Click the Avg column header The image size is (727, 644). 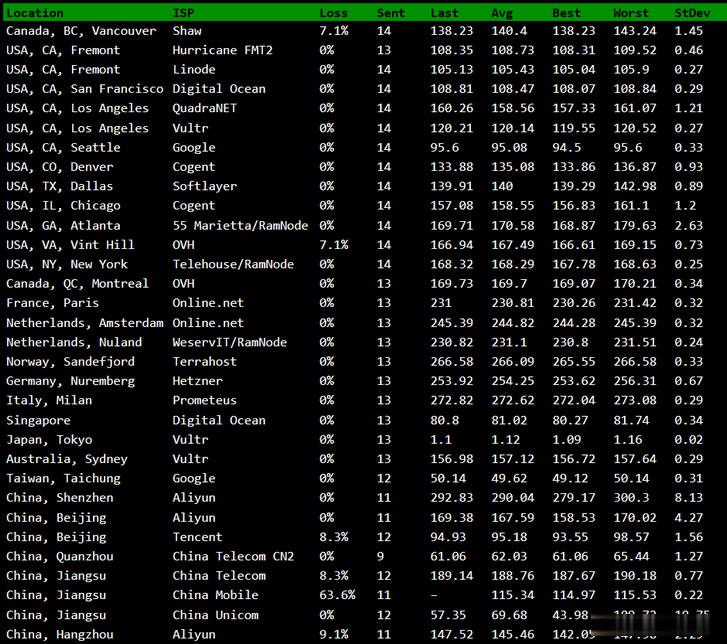502,13
